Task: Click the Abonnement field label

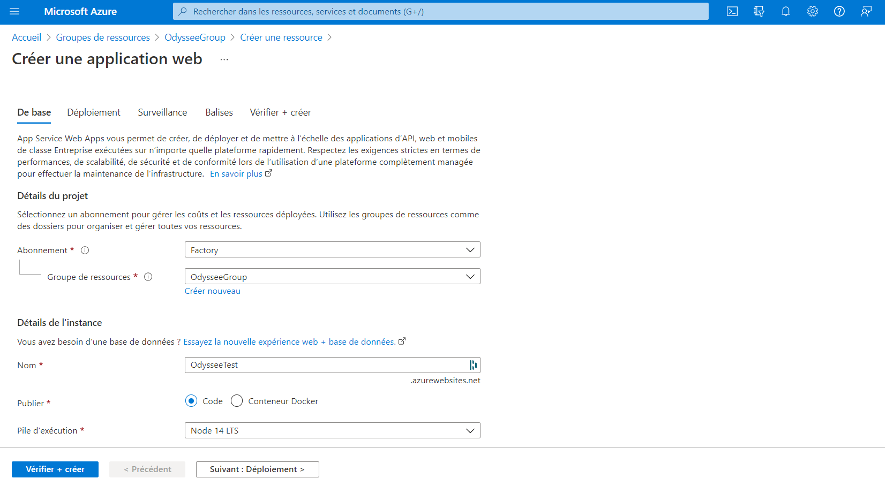Action: coord(42,250)
